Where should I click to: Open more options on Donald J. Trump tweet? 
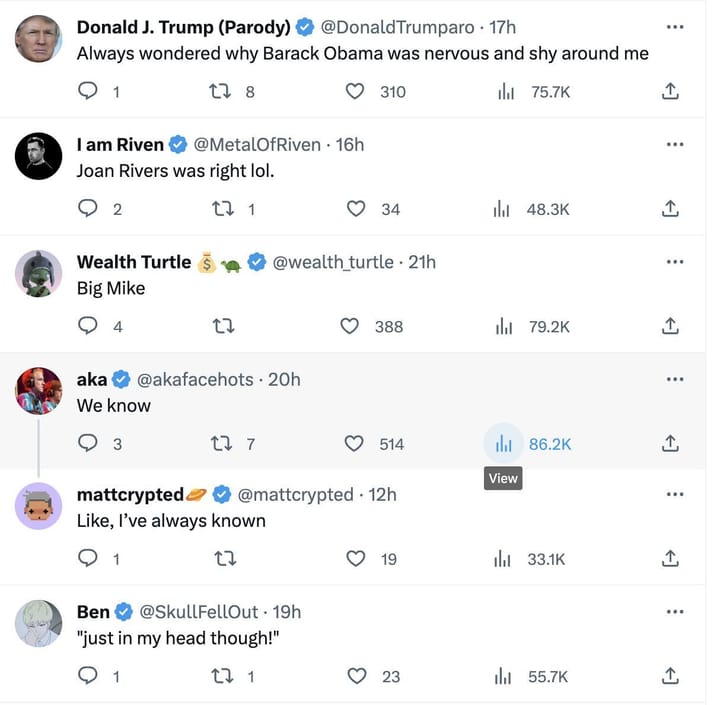tap(675, 27)
